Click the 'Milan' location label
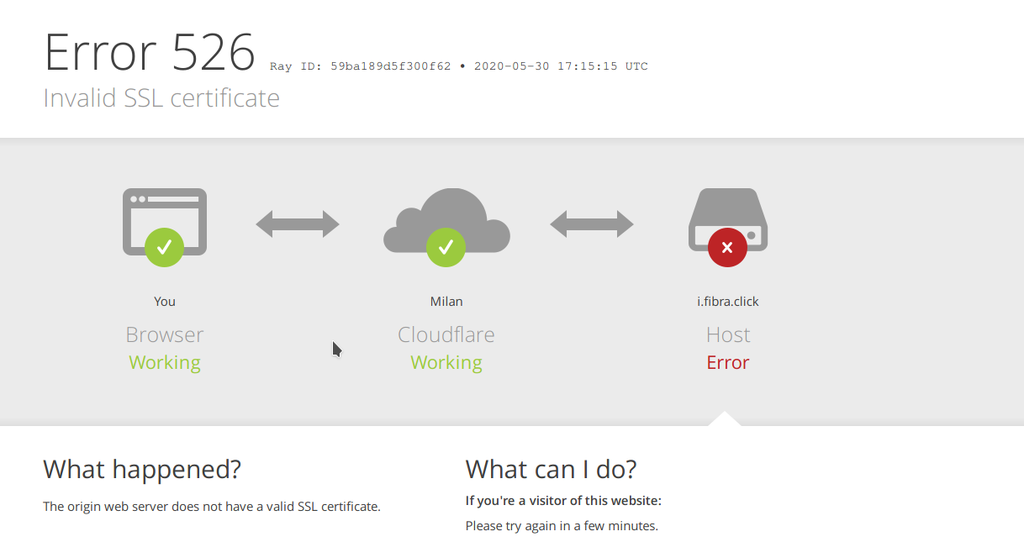Image resolution: width=1024 pixels, height=542 pixels. pos(446,301)
